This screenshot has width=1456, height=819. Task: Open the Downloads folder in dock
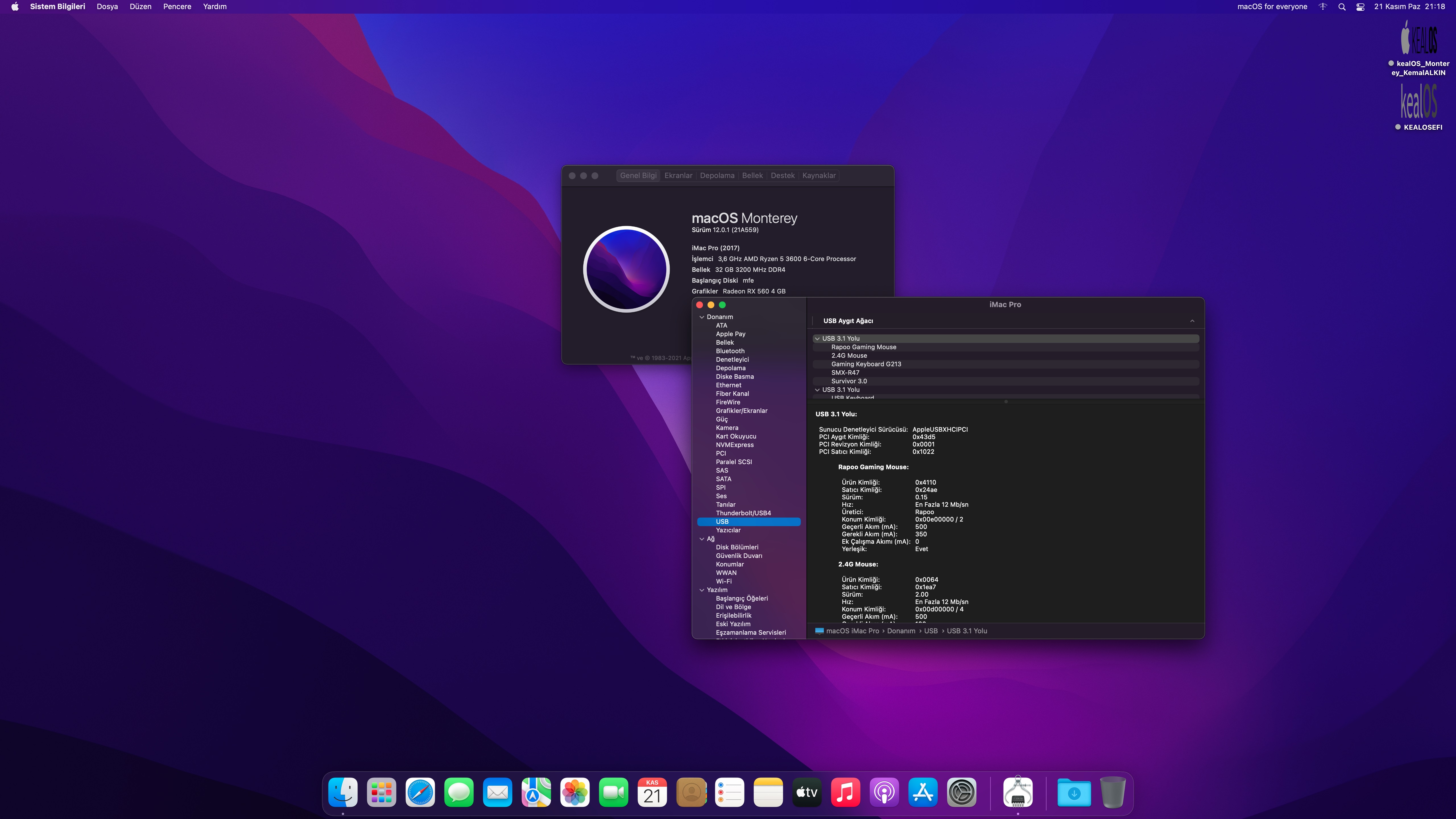1073,793
